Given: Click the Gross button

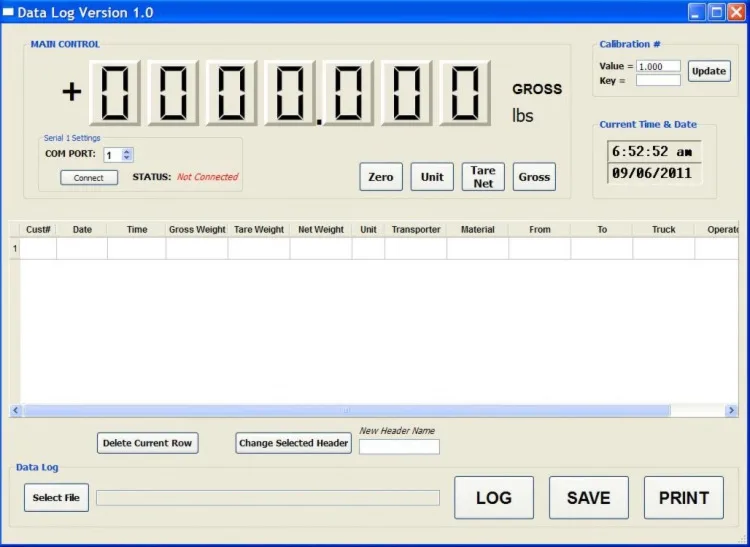Looking at the screenshot, I should pyautogui.click(x=534, y=177).
